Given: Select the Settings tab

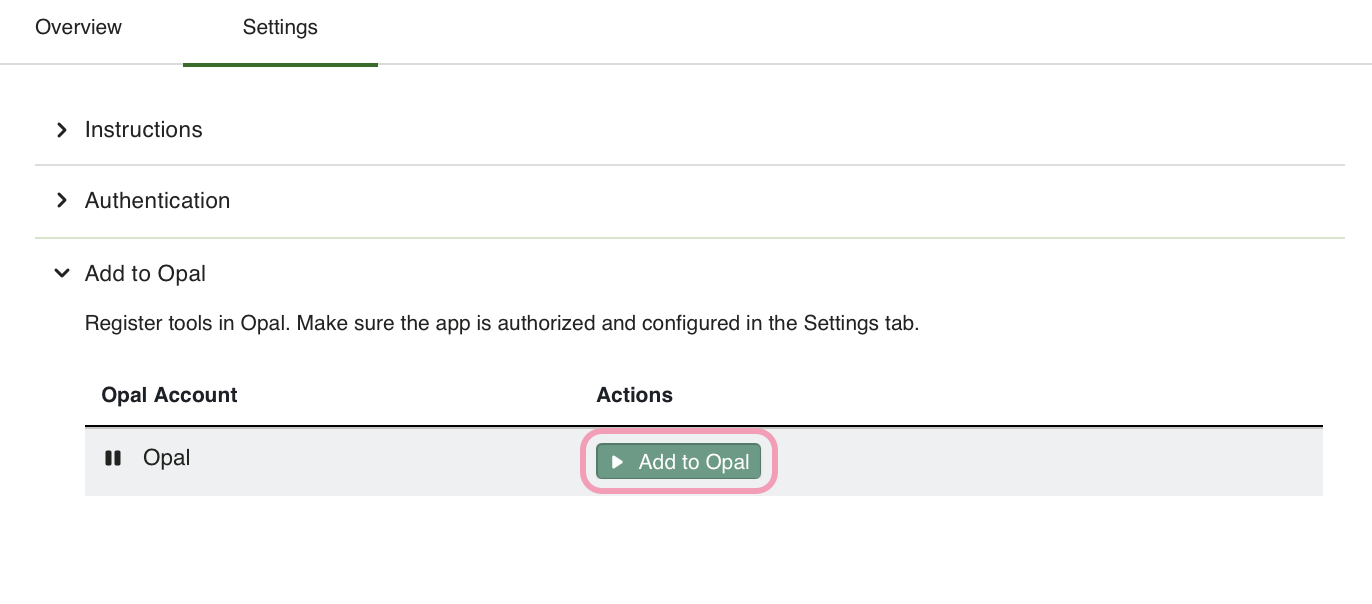Looking at the screenshot, I should 280,28.
